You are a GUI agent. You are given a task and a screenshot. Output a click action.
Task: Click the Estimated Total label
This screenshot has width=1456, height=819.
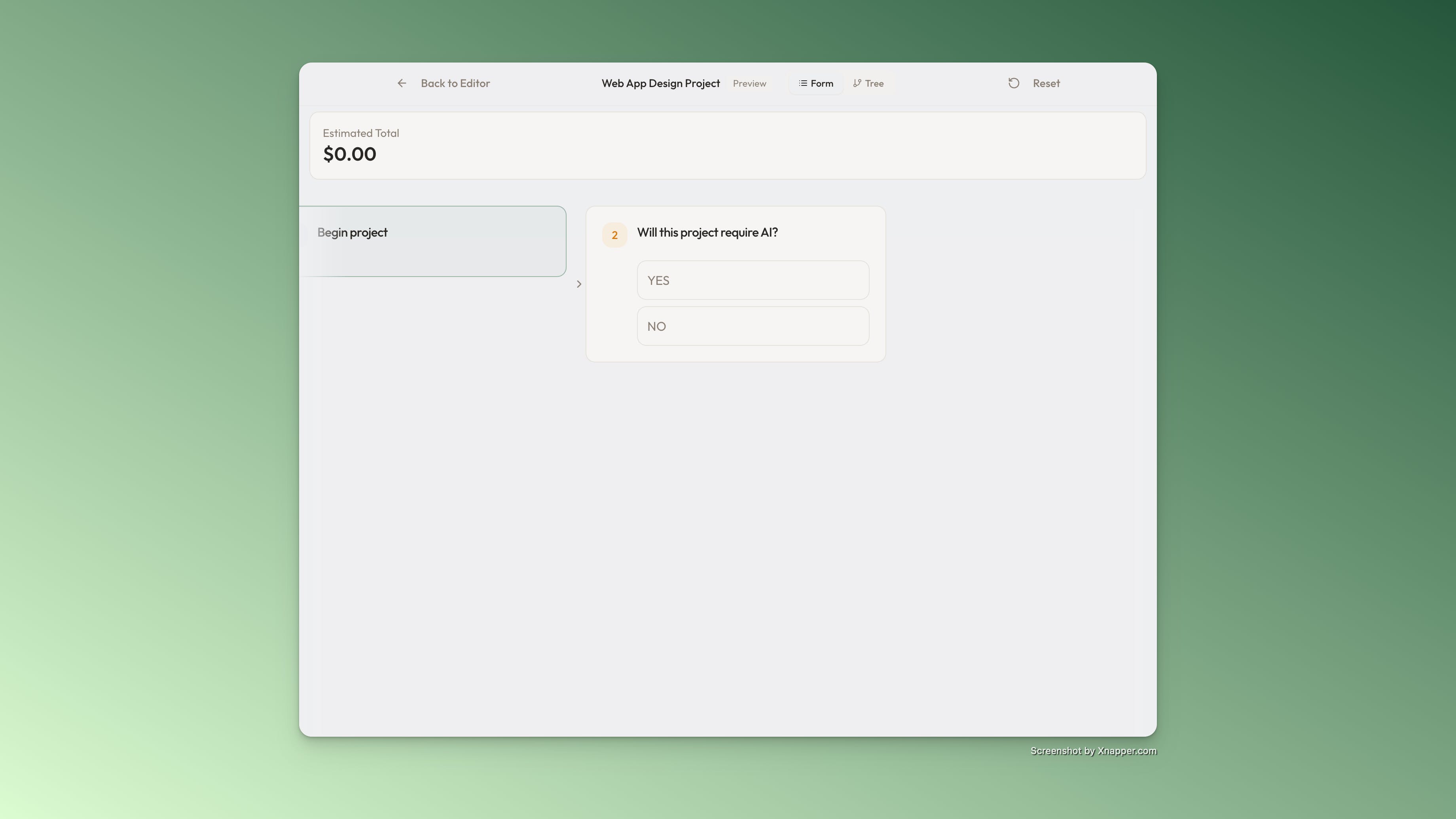[360, 133]
